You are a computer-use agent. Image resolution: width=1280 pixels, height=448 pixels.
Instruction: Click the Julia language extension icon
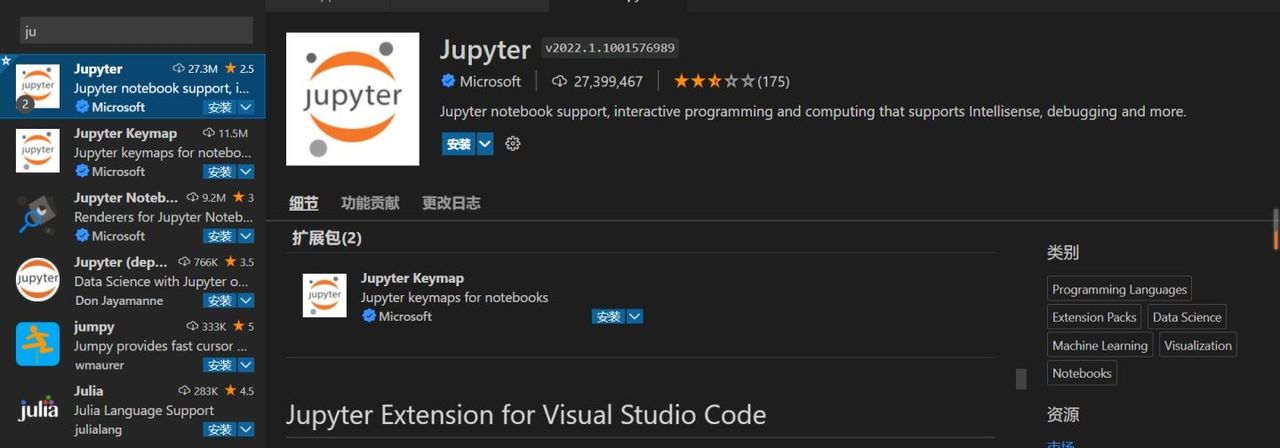[38, 408]
